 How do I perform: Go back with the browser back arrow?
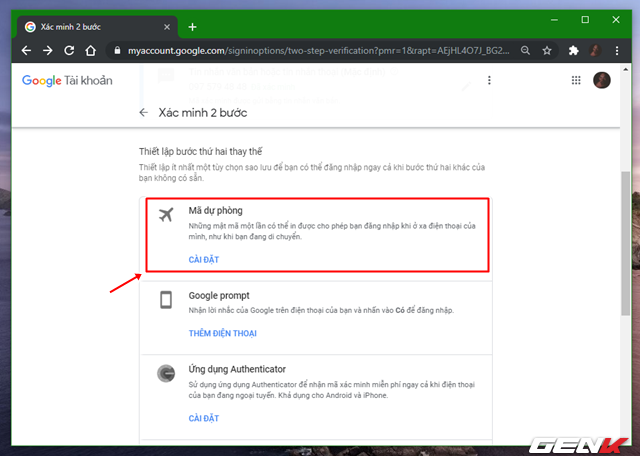coord(27,51)
